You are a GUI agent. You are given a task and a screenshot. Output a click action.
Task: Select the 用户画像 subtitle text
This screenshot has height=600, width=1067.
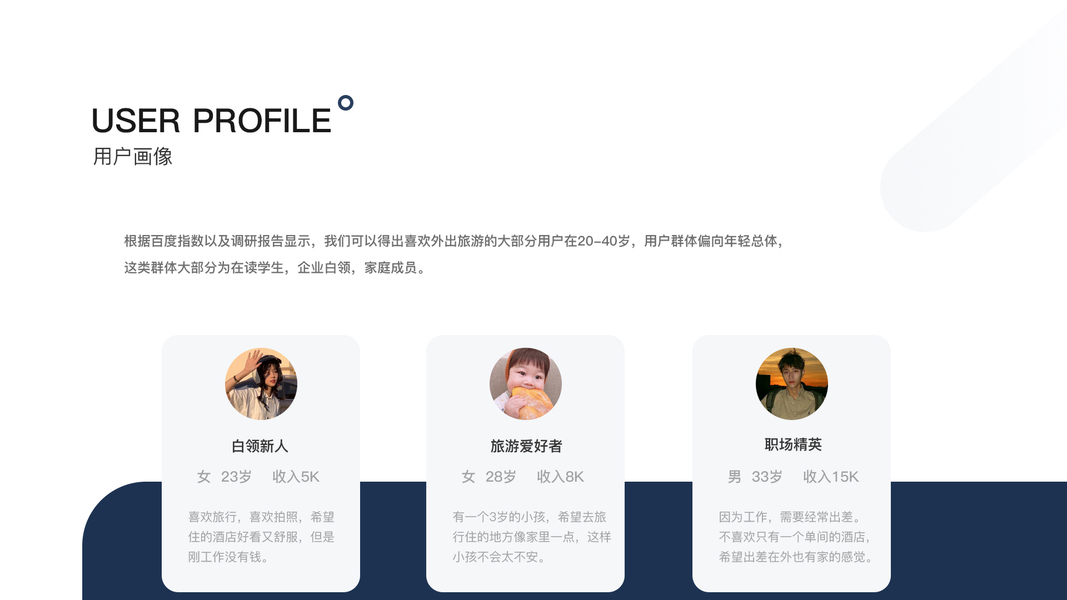[x=133, y=156]
